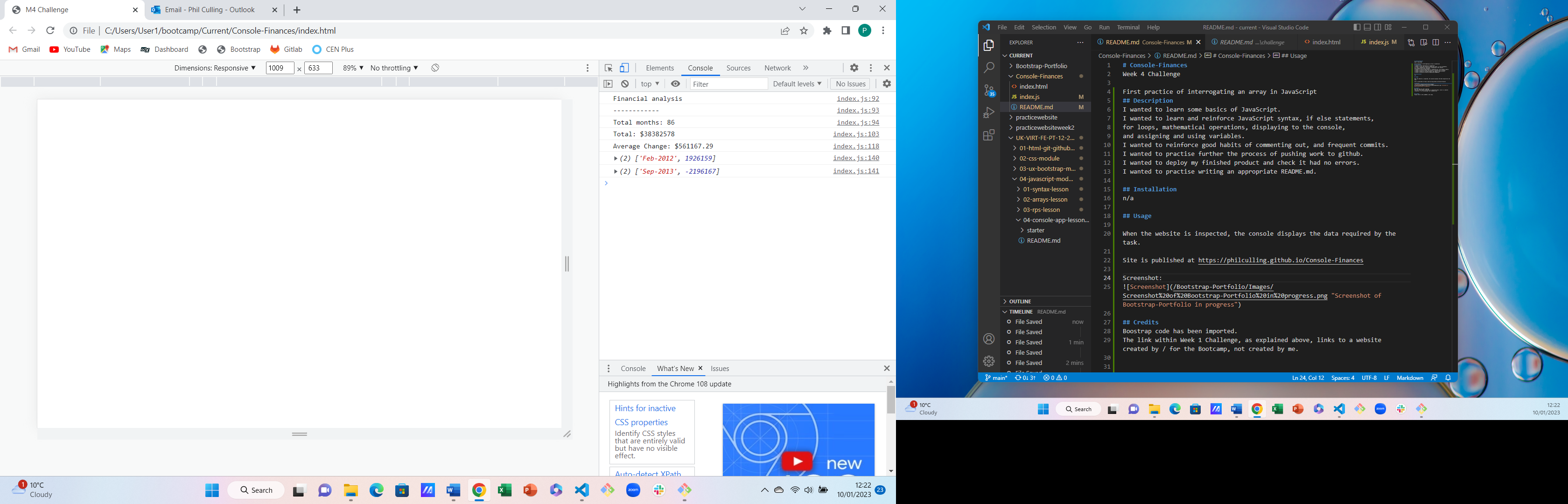Switch to the Network tab
Screen dimensions: 1568x504
[777, 68]
